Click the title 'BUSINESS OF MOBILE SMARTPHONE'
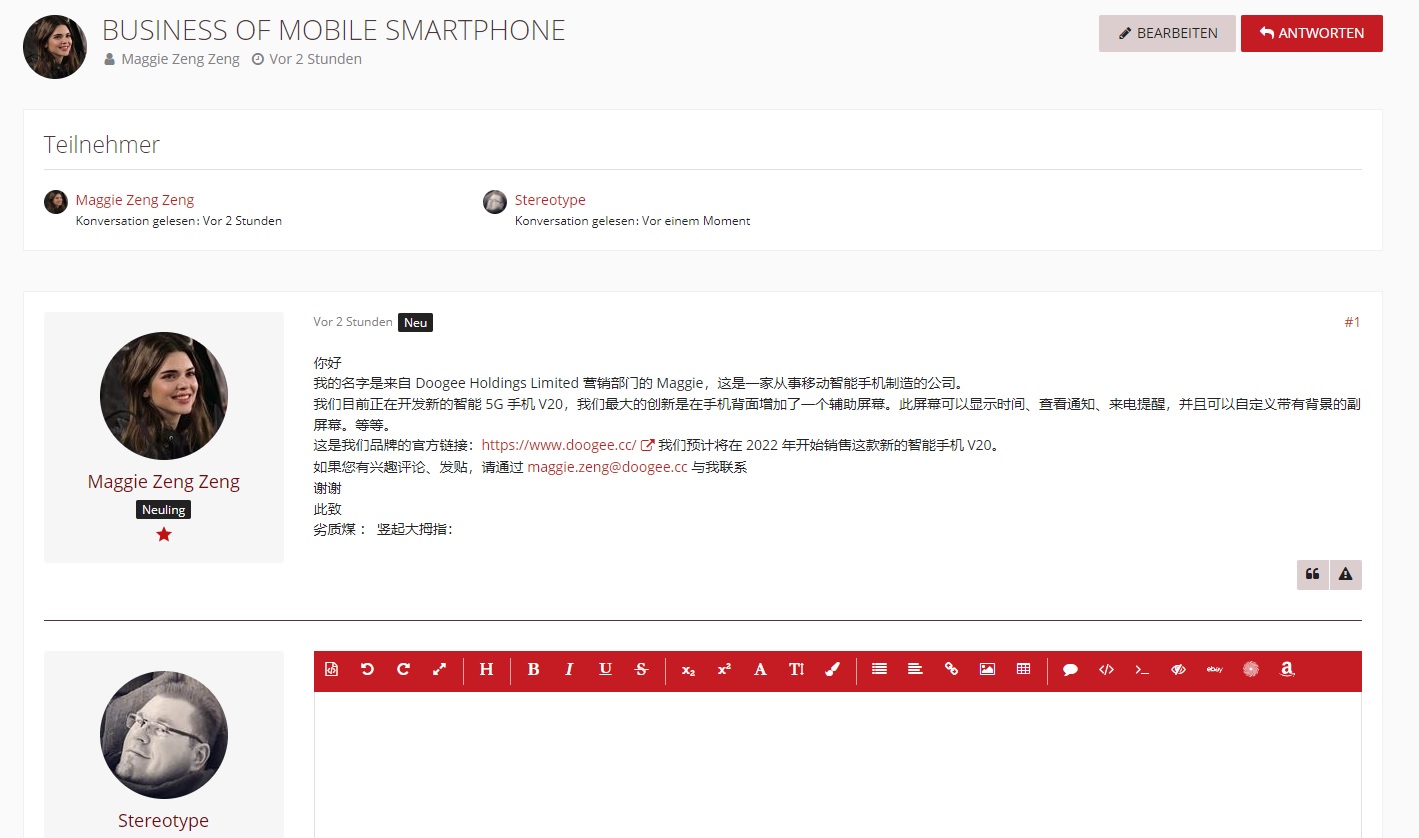 pyautogui.click(x=334, y=31)
